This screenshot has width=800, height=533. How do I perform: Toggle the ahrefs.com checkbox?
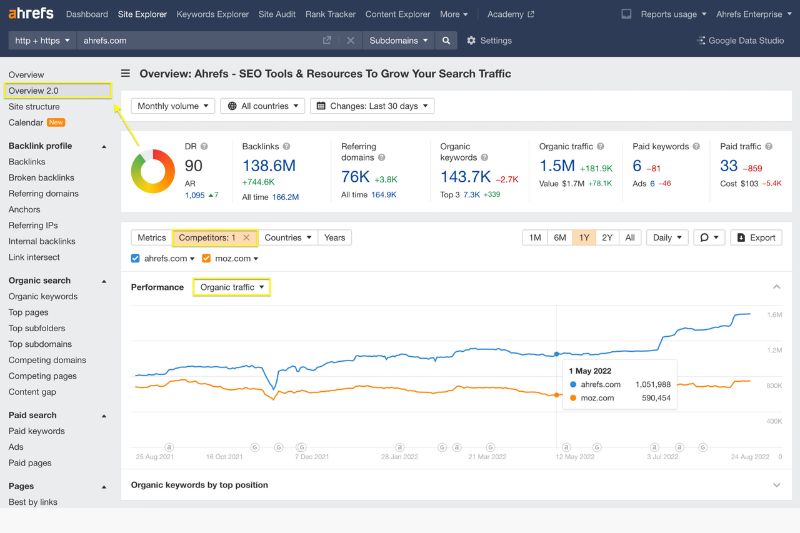pyautogui.click(x=136, y=259)
